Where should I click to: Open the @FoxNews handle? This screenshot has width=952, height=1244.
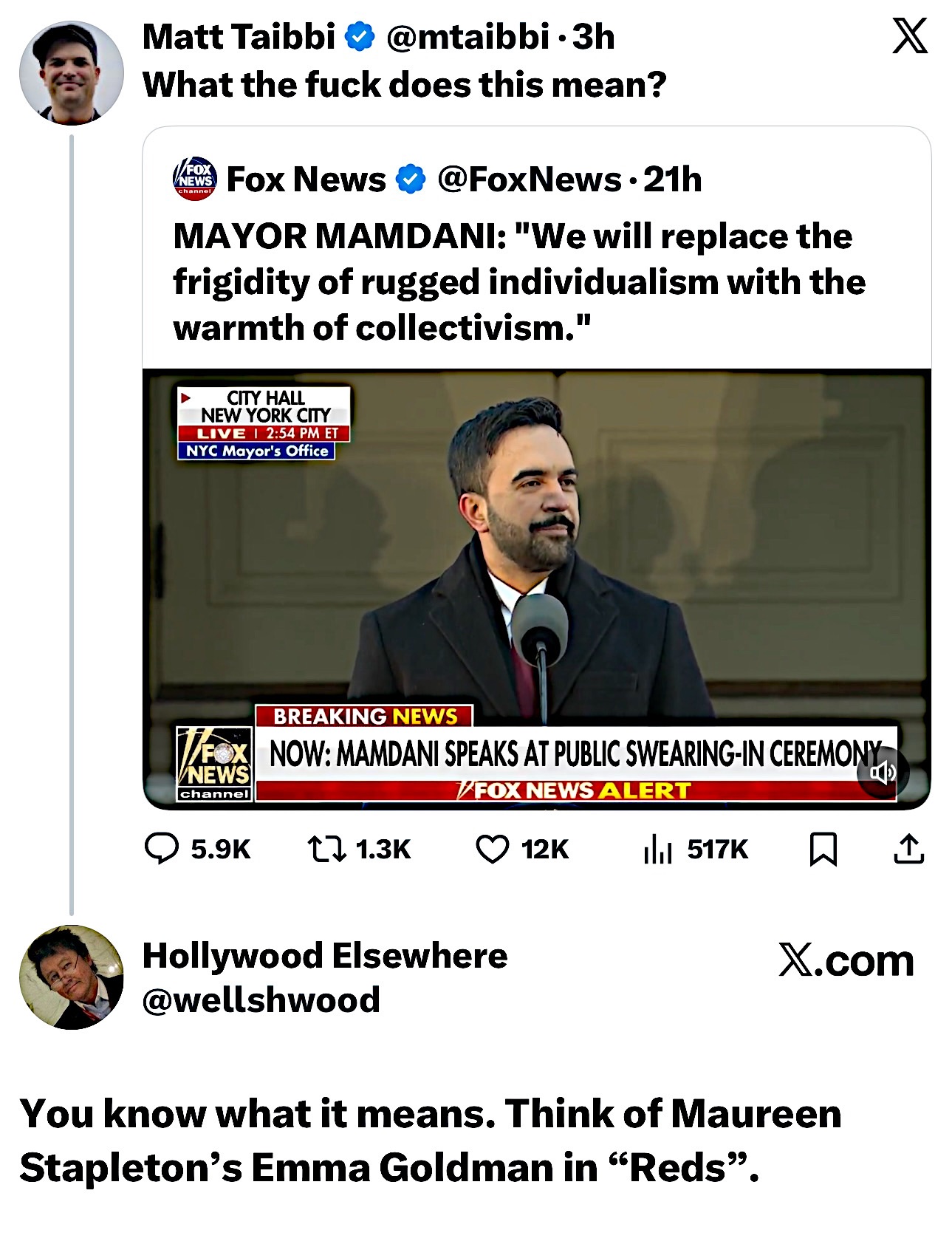(x=529, y=180)
